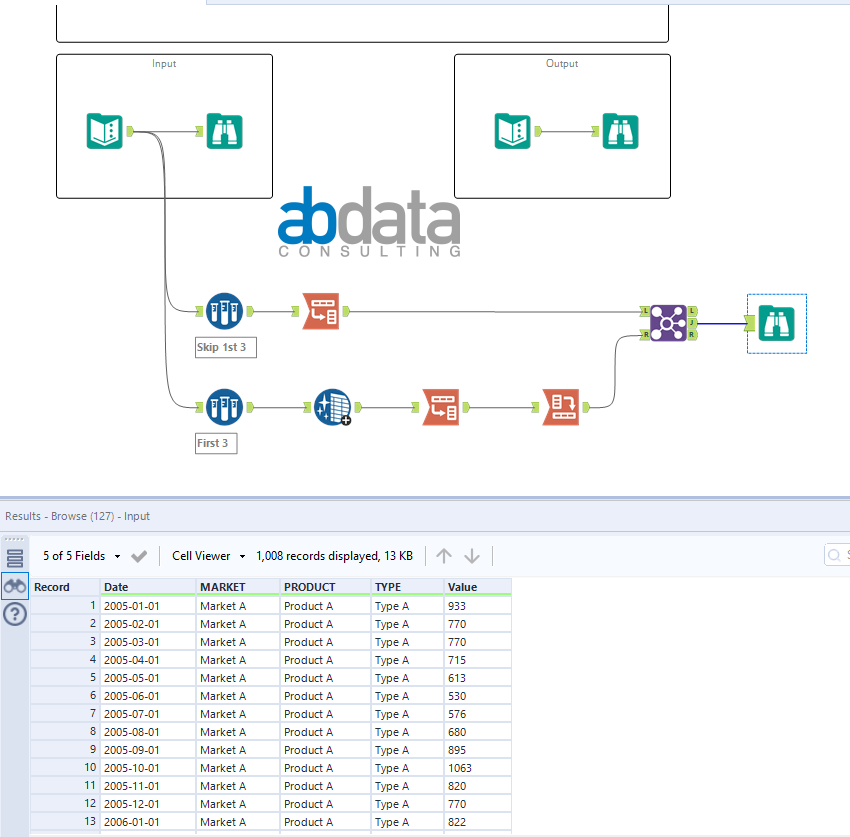850x837 pixels.
Task: Select the Input container title
Action: 164,63
